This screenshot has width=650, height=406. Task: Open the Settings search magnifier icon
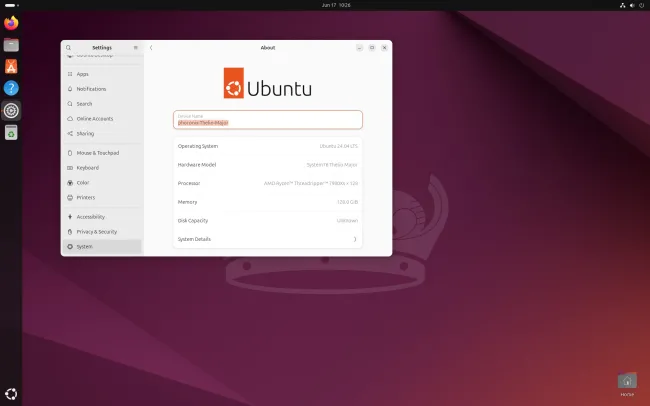click(x=69, y=47)
